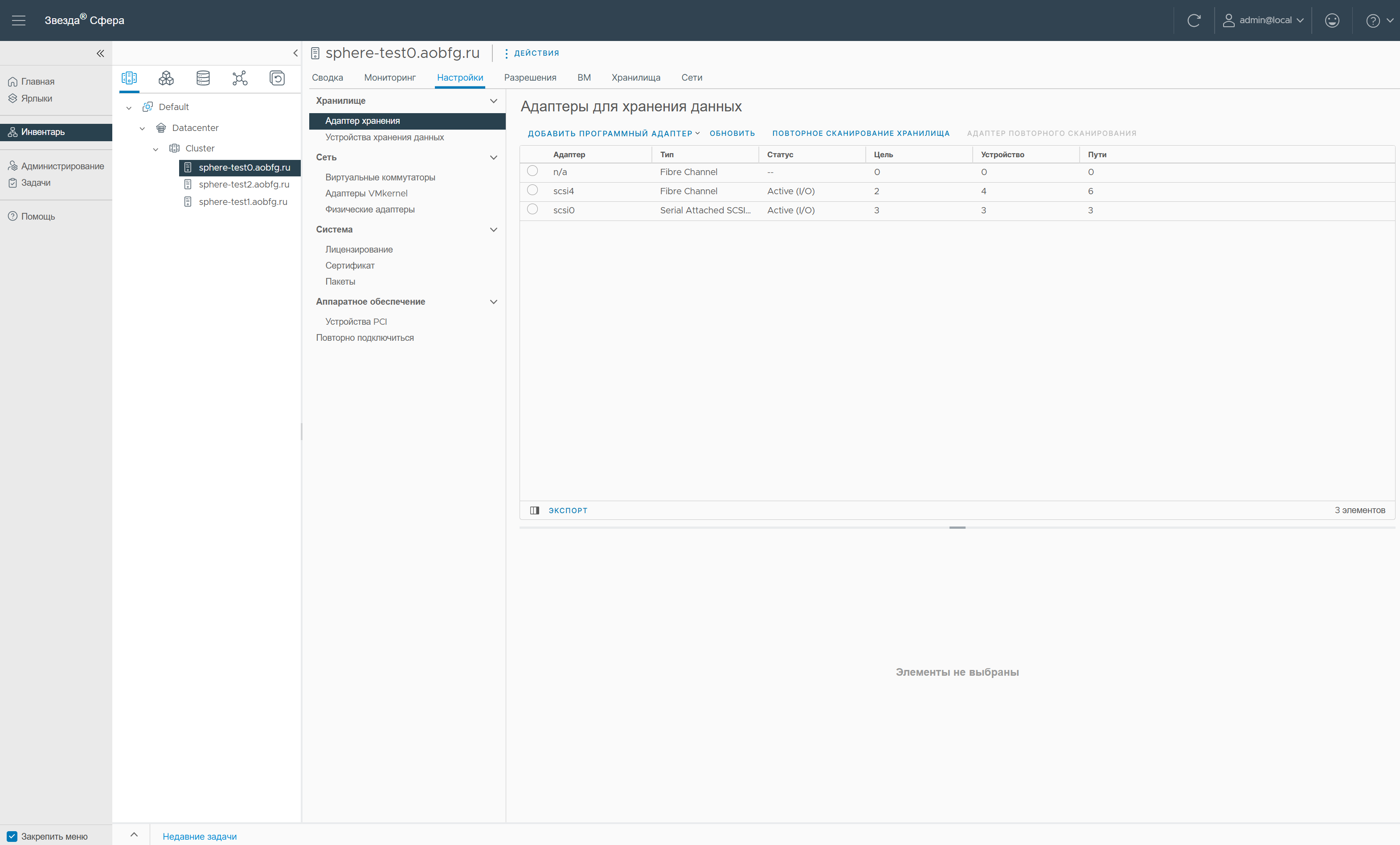Select the scsi4 adapter radio button
The image size is (1400, 845).
click(532, 190)
